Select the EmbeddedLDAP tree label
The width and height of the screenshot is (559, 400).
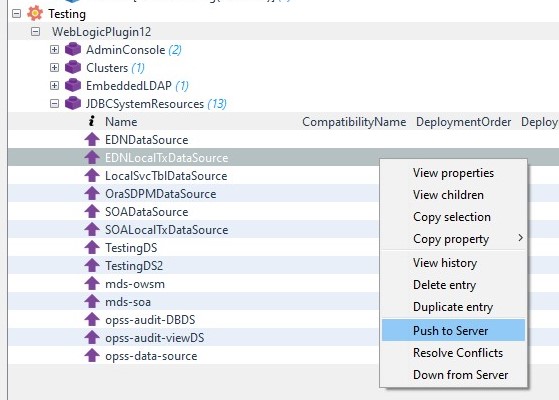[129, 86]
